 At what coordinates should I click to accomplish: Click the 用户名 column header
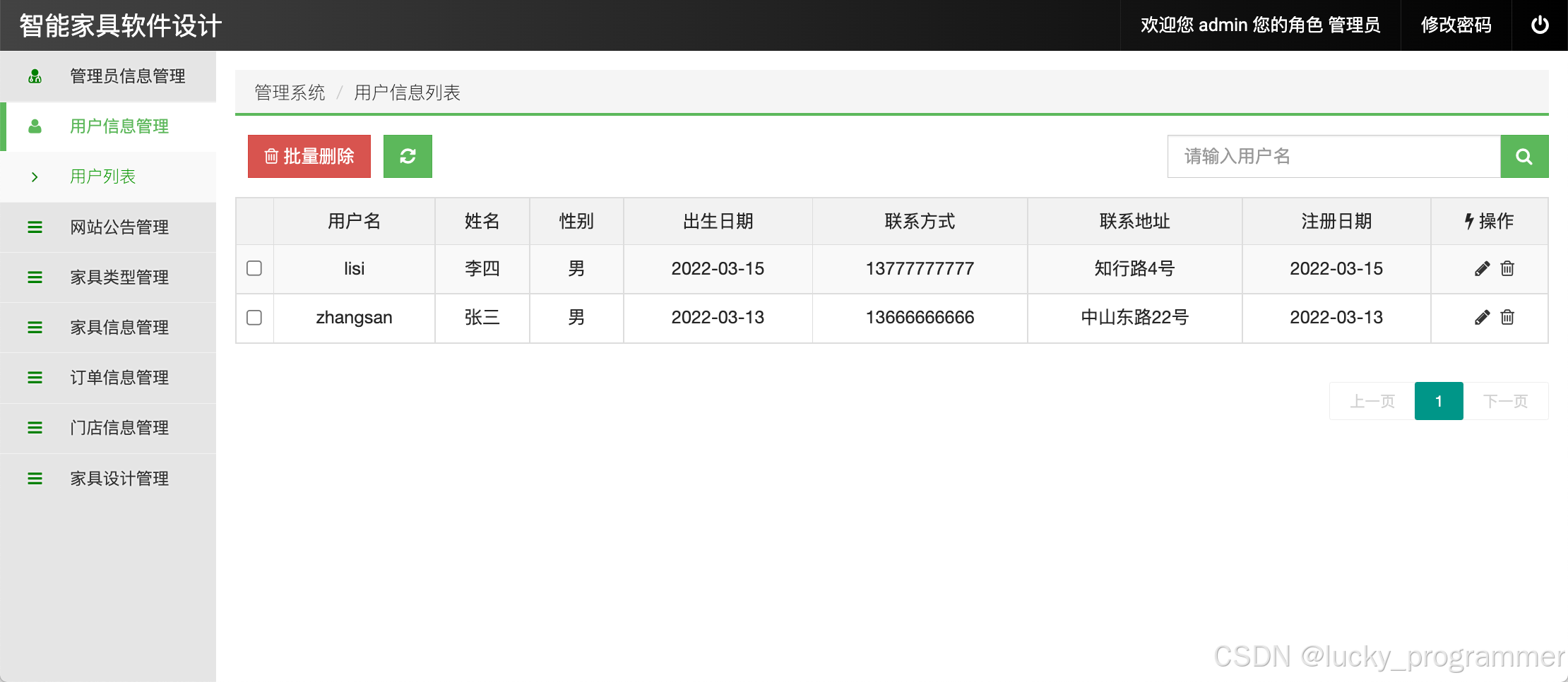pos(354,221)
